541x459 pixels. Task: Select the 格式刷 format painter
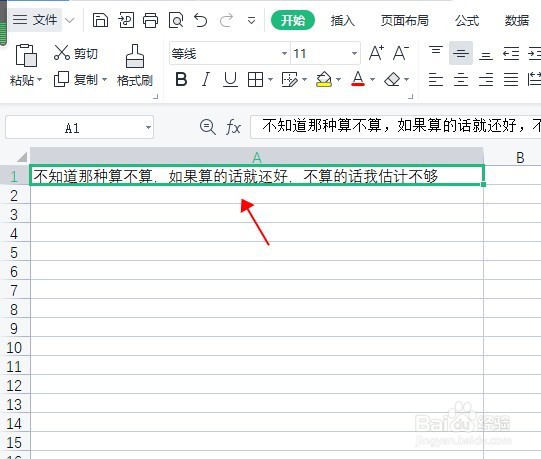tap(135, 66)
